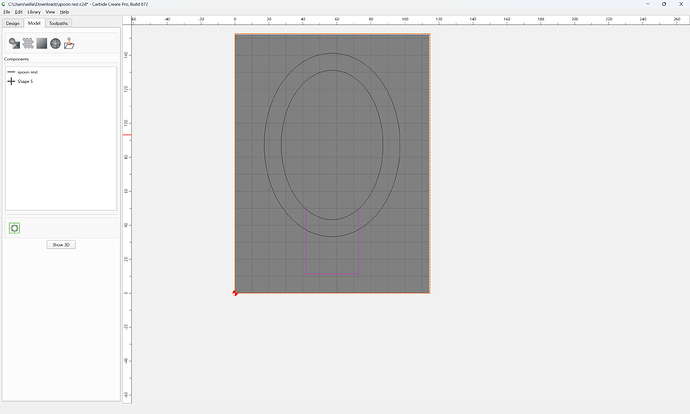
Task: Click the Components label text
Action: click(16, 59)
